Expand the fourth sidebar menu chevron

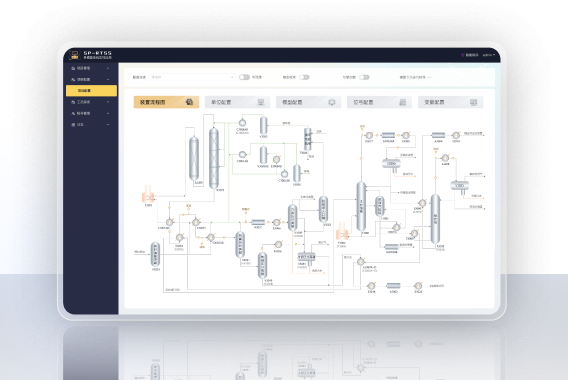(108, 113)
